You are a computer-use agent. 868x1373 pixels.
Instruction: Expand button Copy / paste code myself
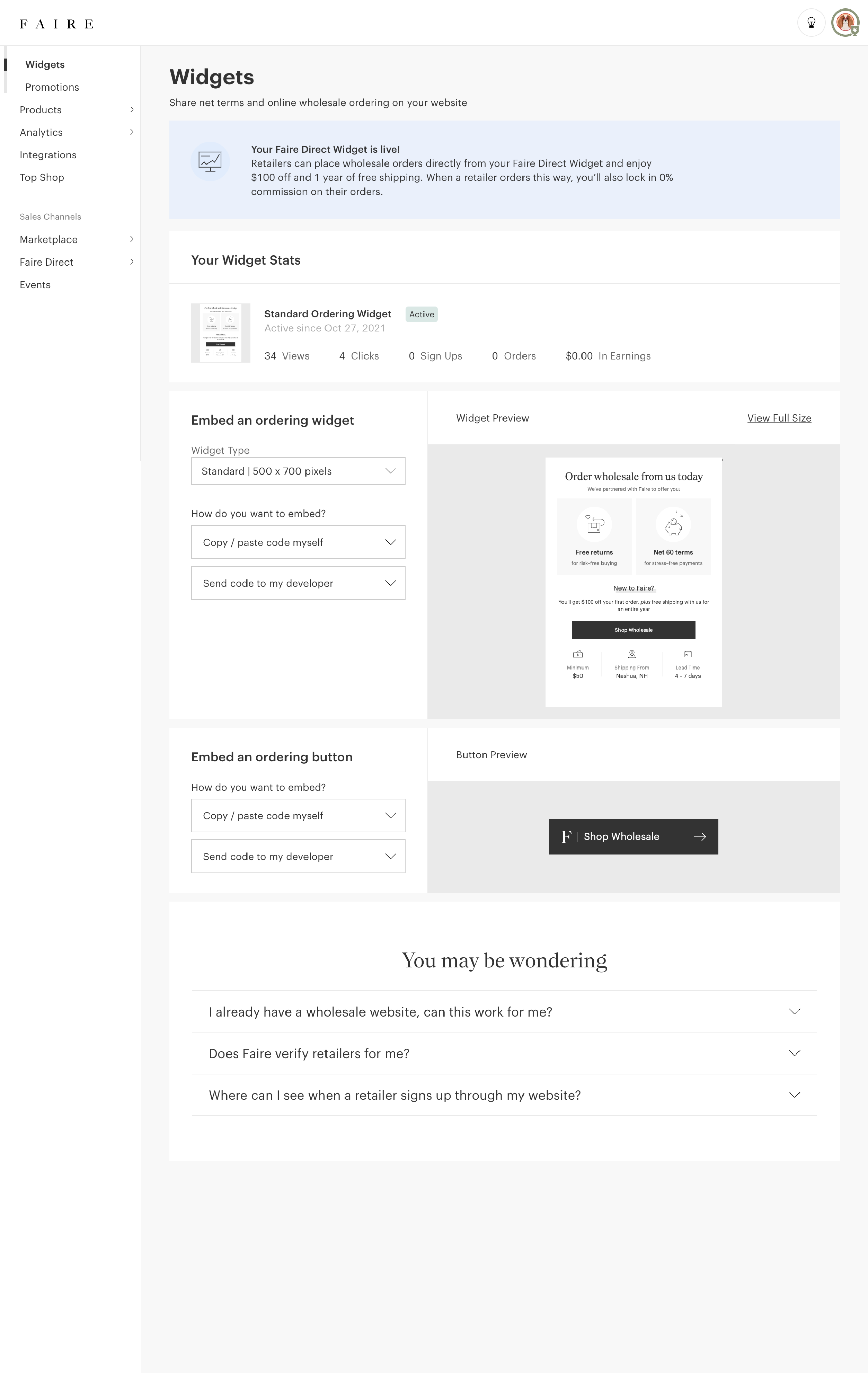[x=298, y=816]
